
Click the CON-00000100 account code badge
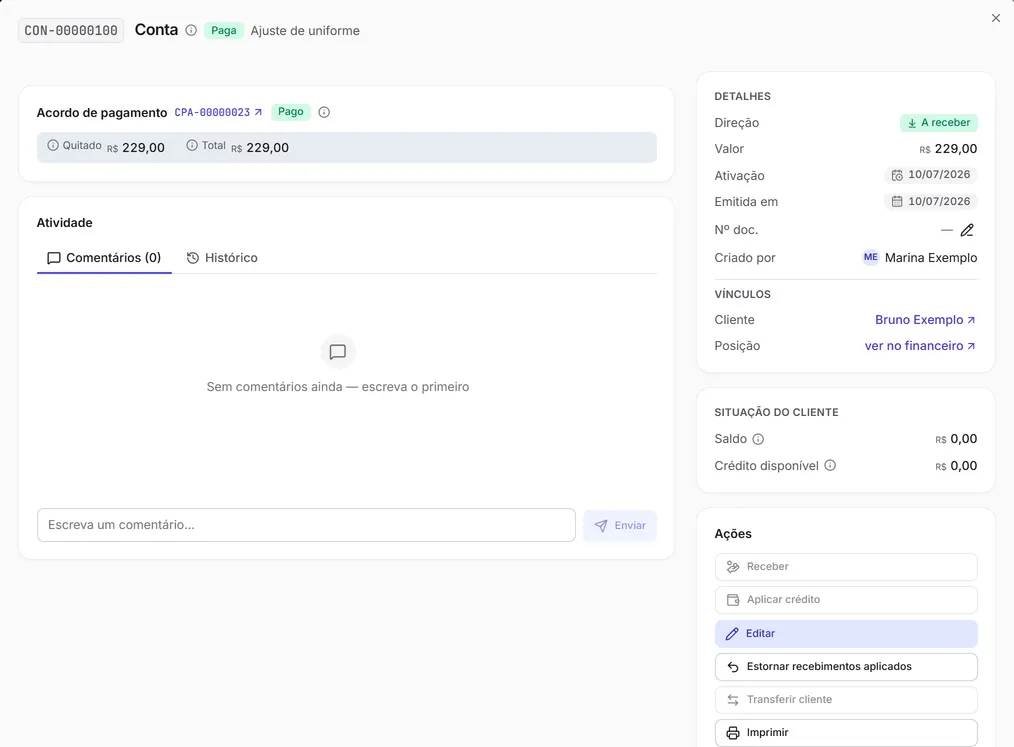(x=71, y=30)
